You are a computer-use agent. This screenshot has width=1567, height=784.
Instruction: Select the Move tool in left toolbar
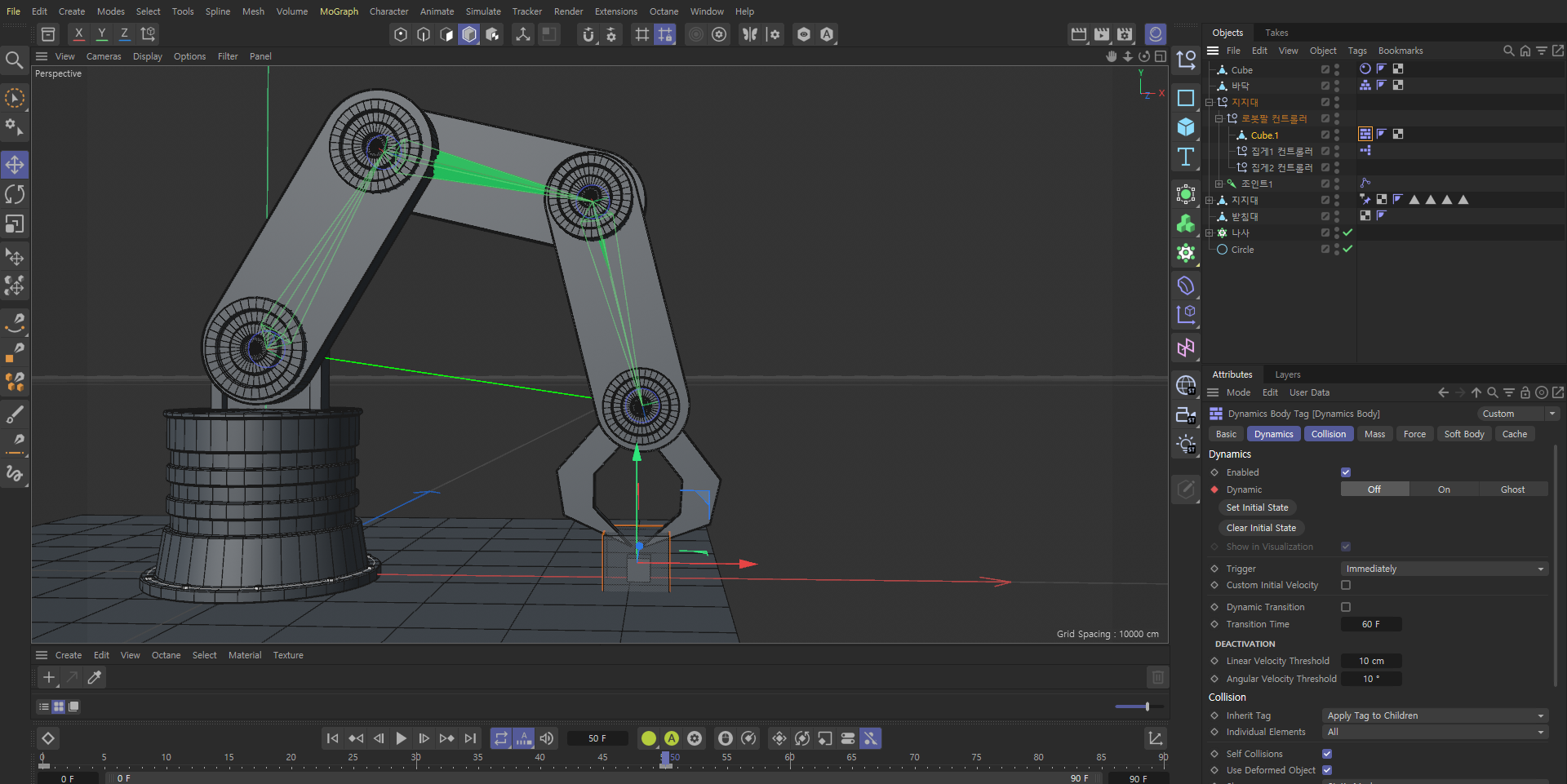click(x=15, y=165)
